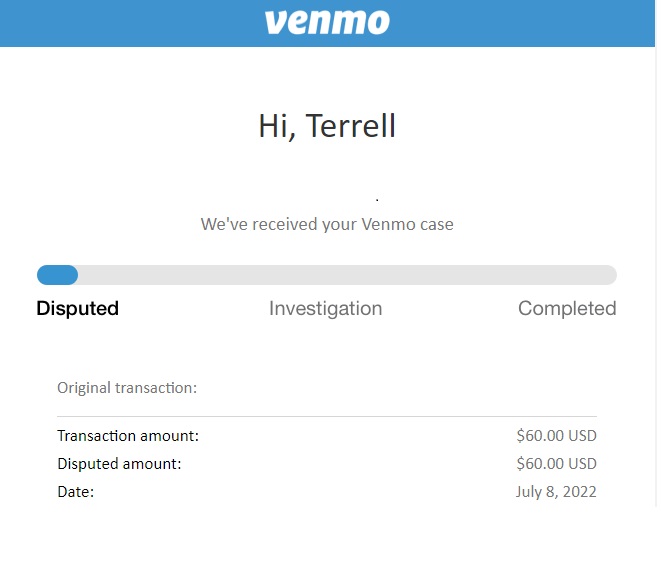Image resolution: width=661 pixels, height=565 pixels.
Task: Select the Disputed stage label
Action: coord(78,308)
